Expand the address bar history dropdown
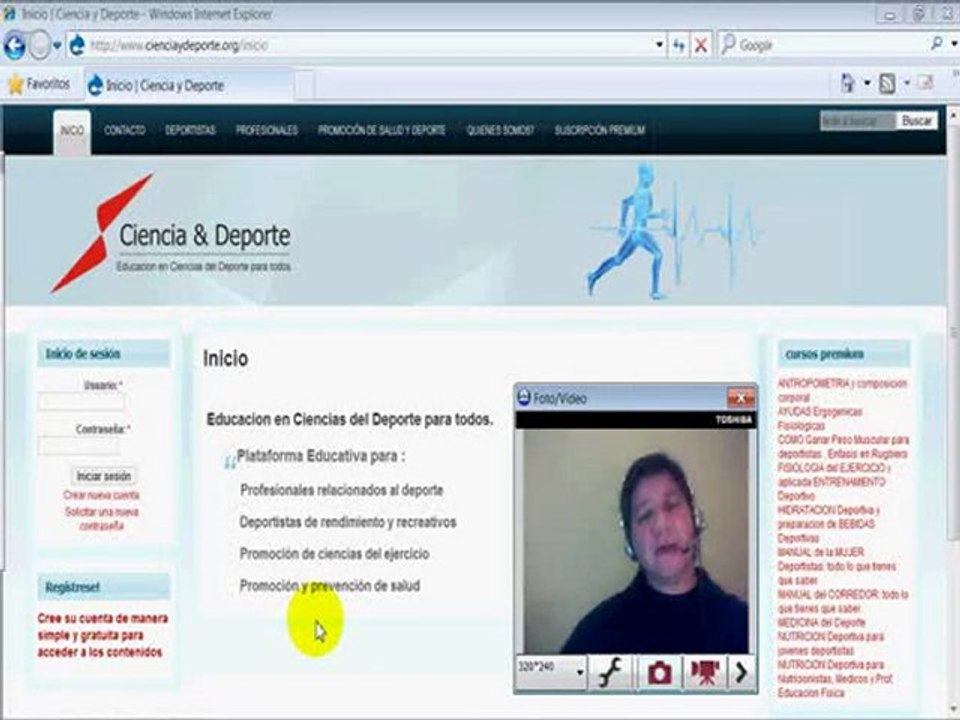Viewport: 960px width, 720px height. pyautogui.click(x=659, y=45)
